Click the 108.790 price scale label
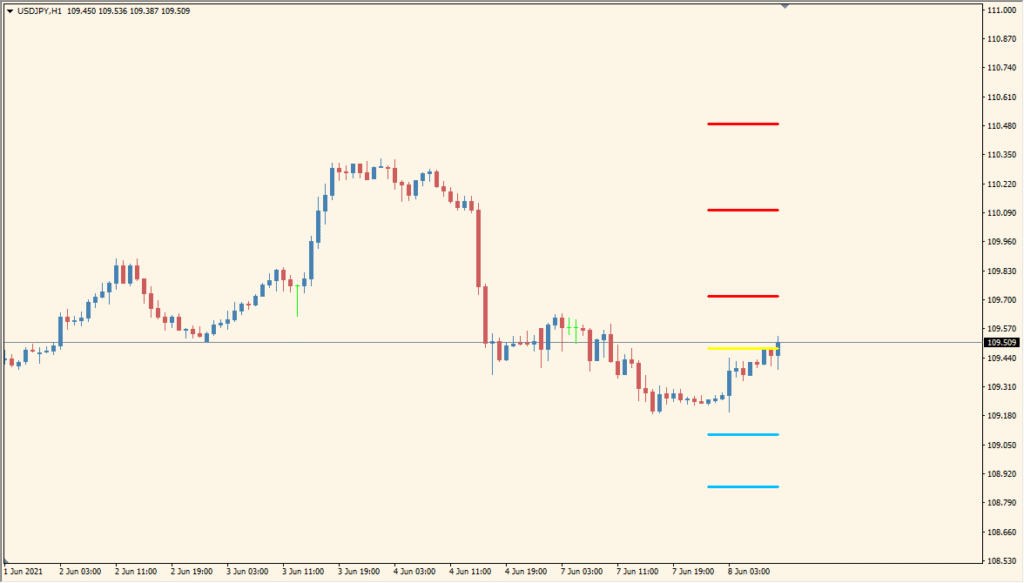 click(1002, 502)
